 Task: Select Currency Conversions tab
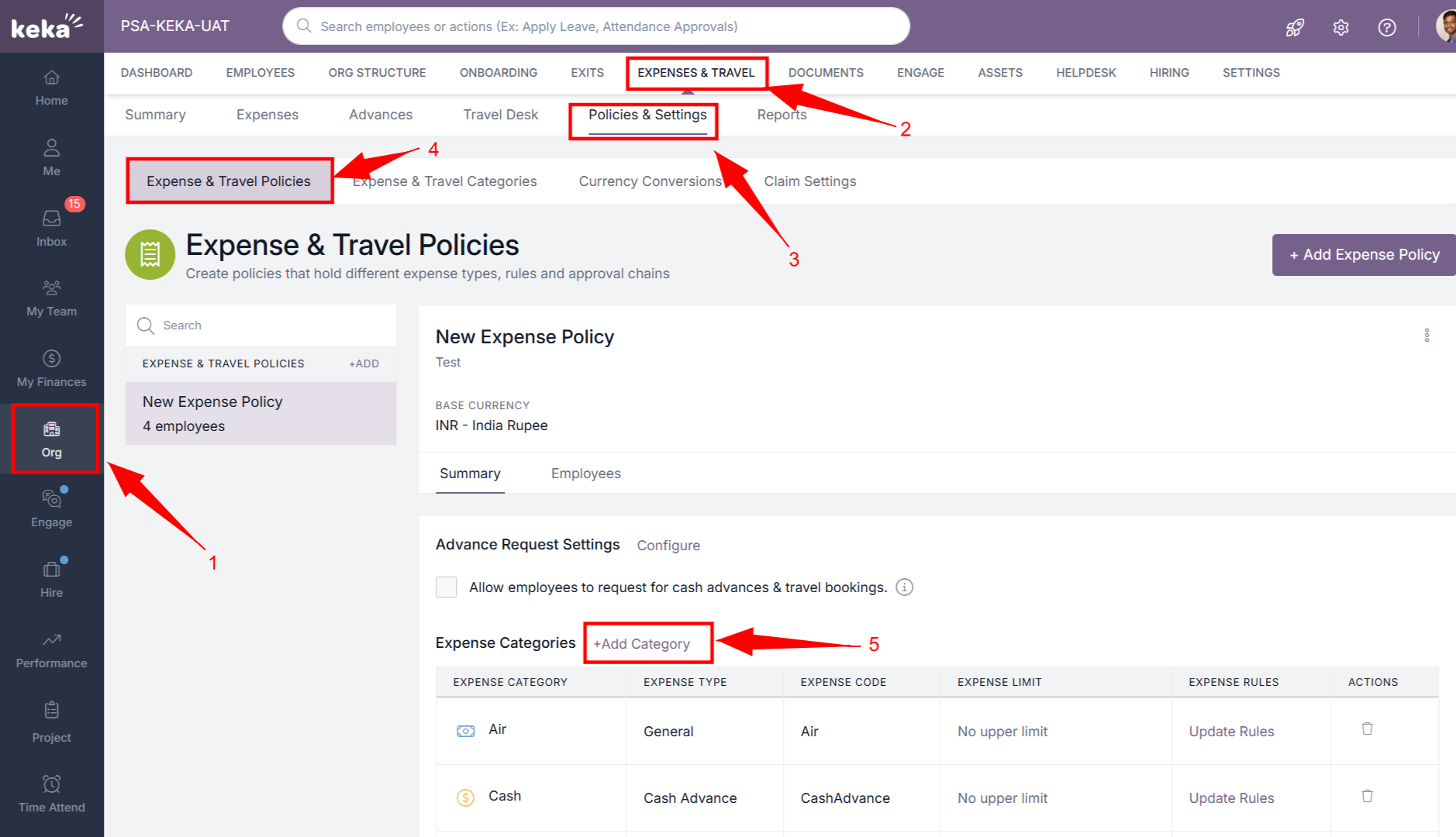pos(650,181)
